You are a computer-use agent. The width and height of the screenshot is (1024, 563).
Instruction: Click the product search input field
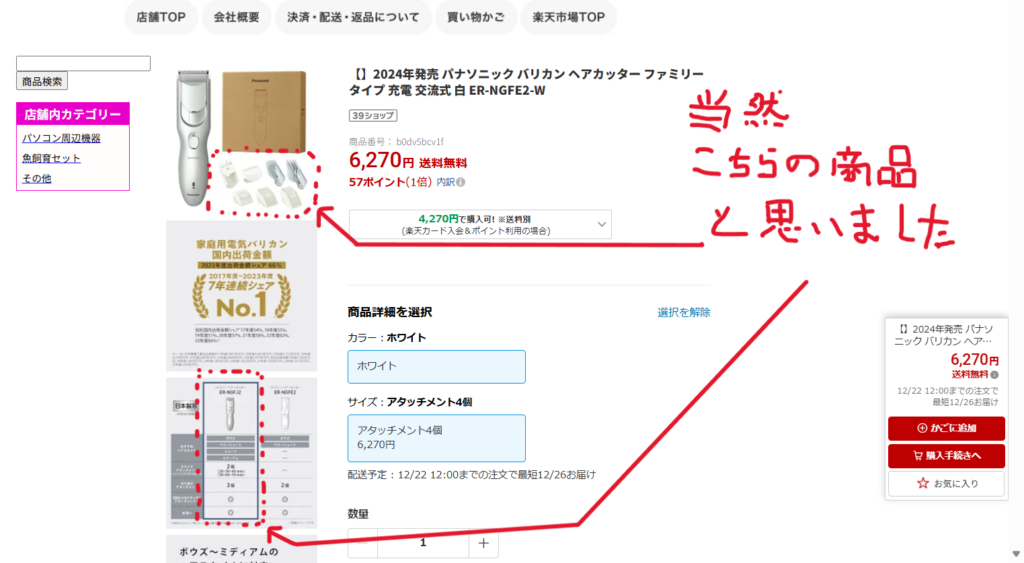pos(83,63)
